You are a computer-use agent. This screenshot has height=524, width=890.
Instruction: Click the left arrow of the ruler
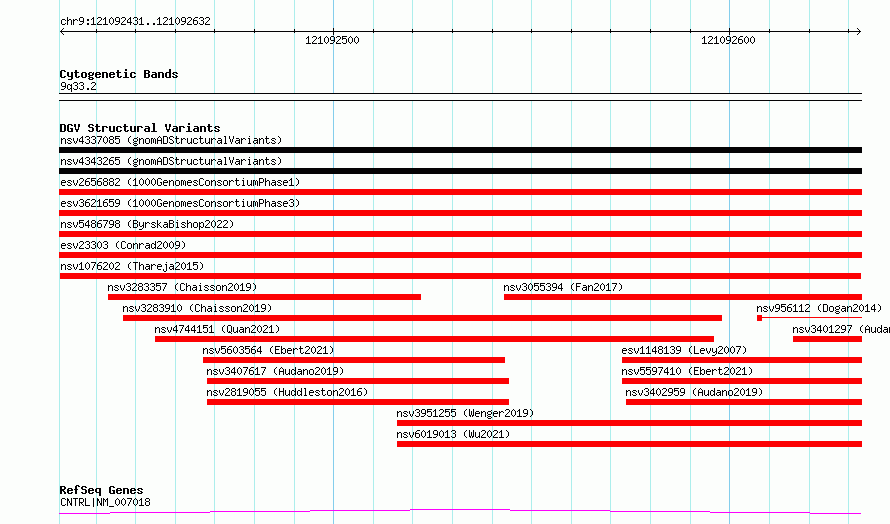coord(62,31)
